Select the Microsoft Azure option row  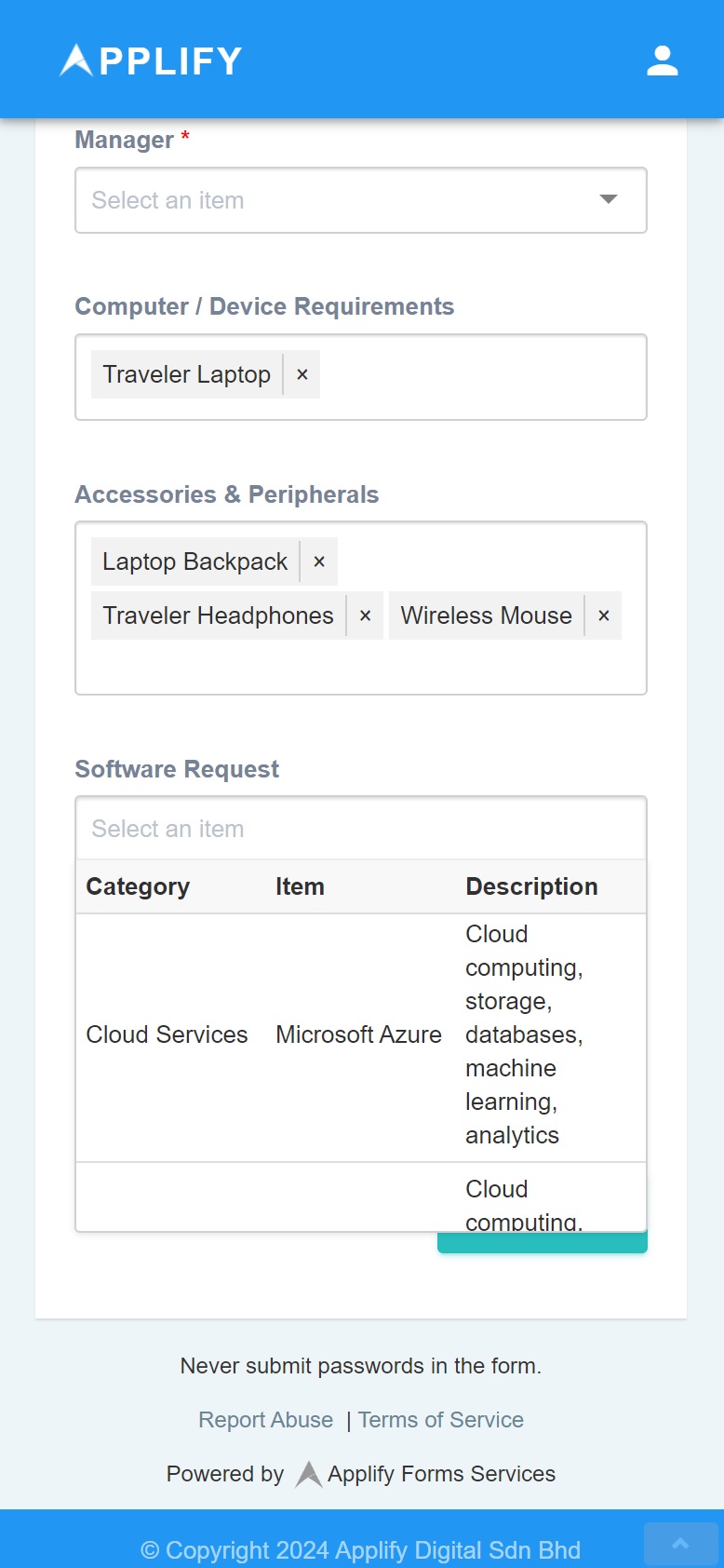(x=360, y=1035)
